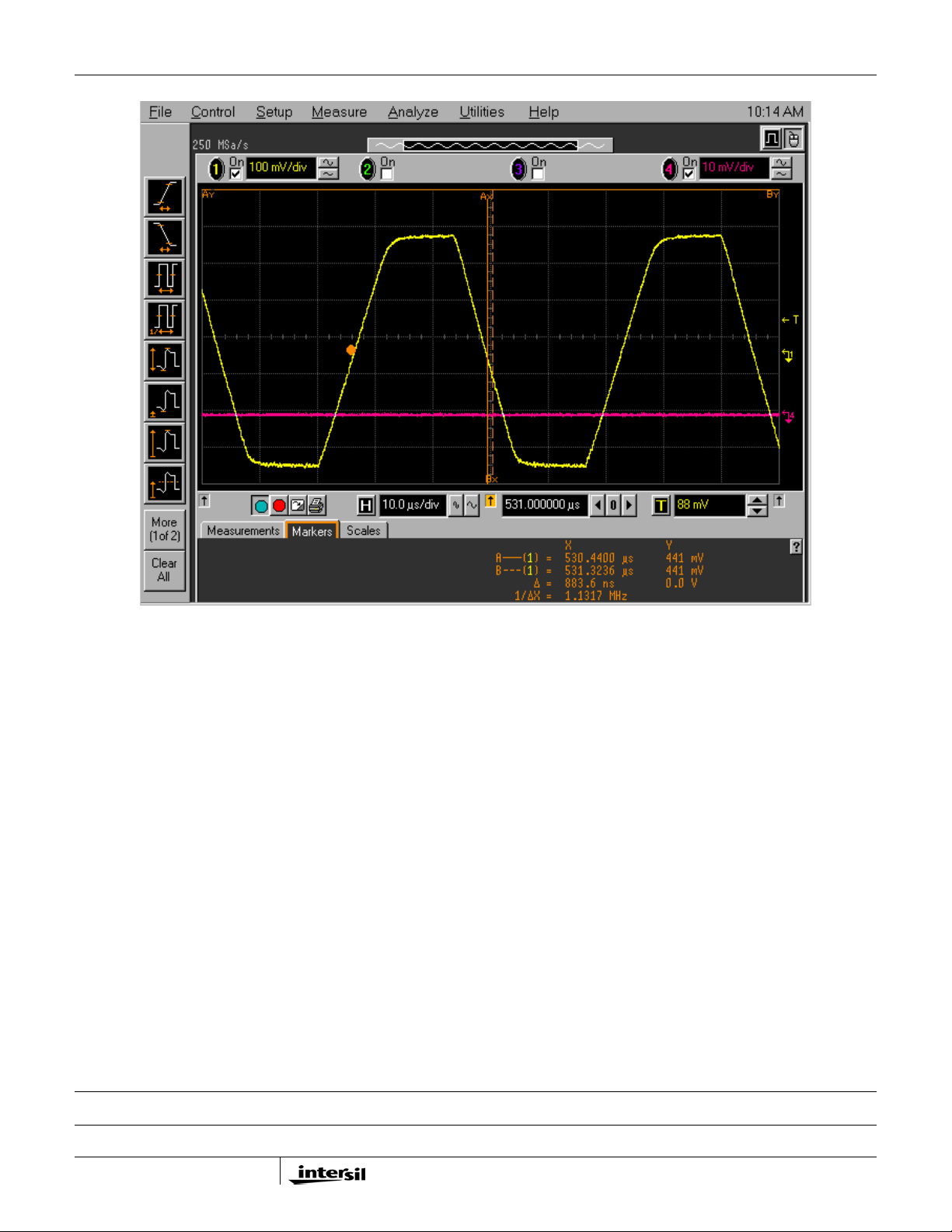Open the Measure menu
Image resolution: width=952 pixels, height=1232 pixels.
339,112
